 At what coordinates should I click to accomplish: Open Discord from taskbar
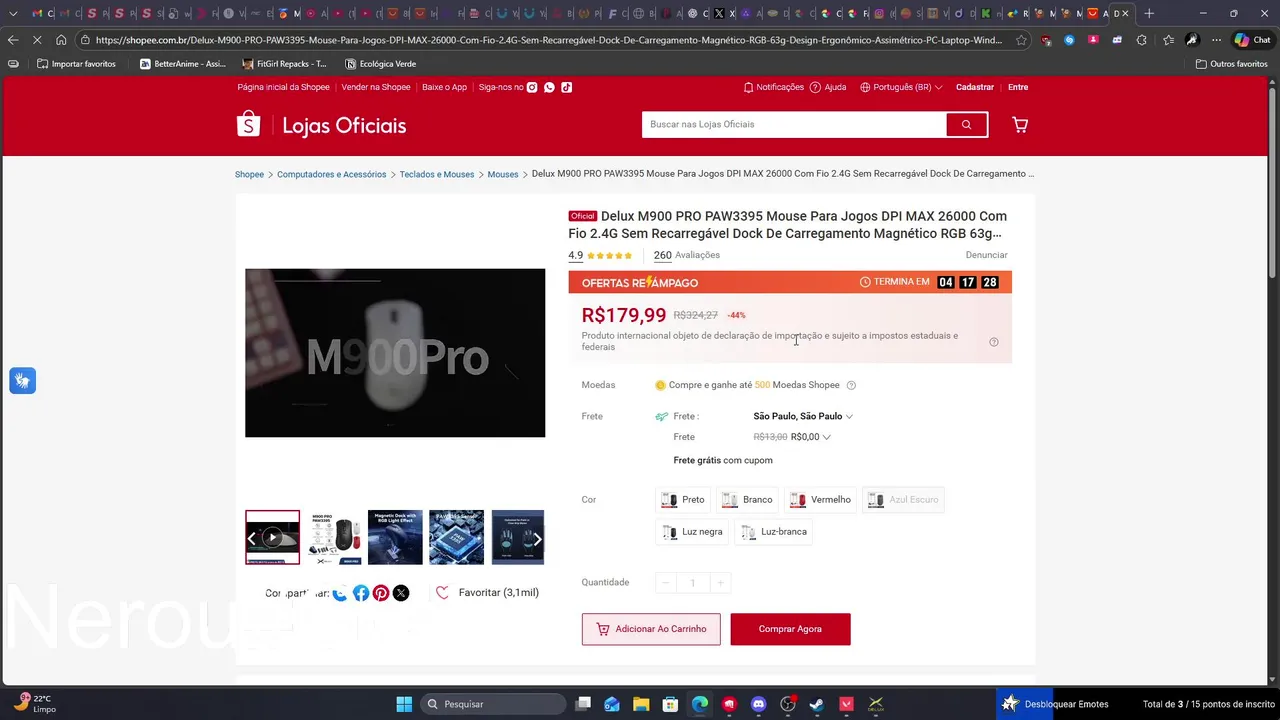[x=758, y=704]
